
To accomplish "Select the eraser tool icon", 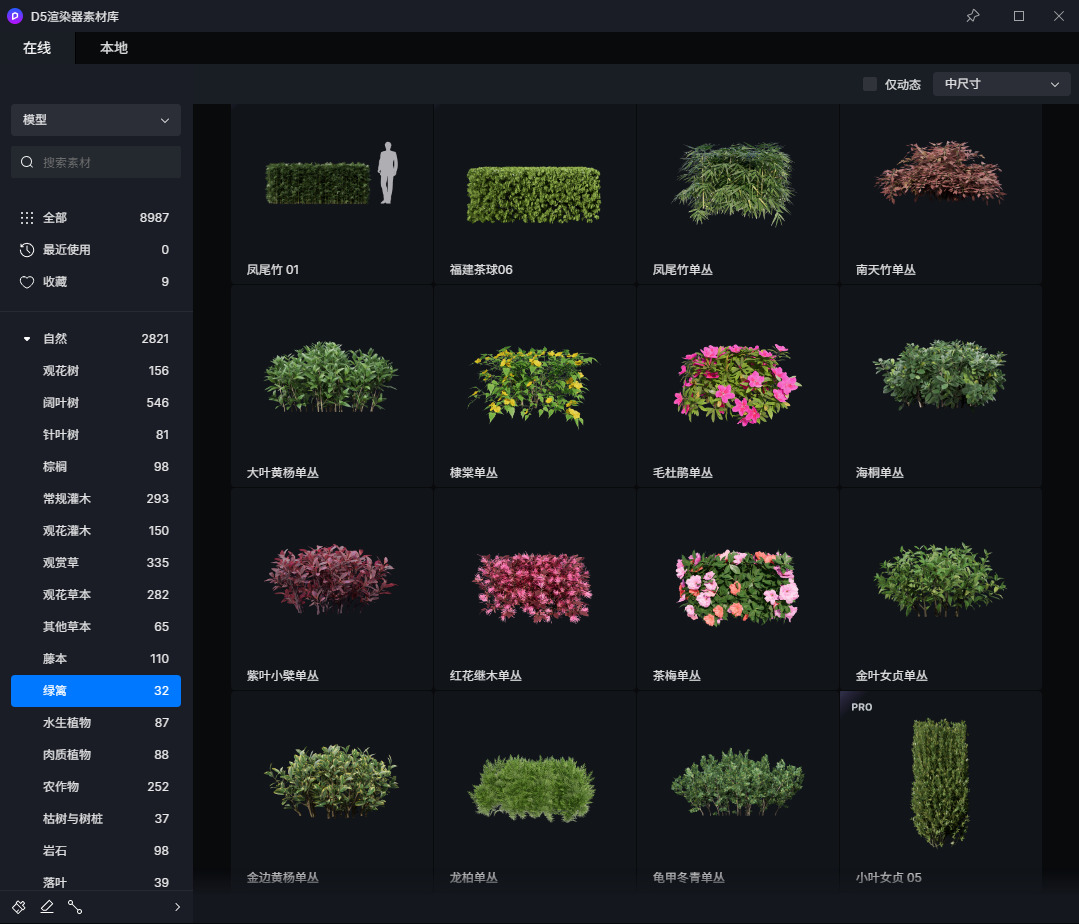I will point(47,907).
